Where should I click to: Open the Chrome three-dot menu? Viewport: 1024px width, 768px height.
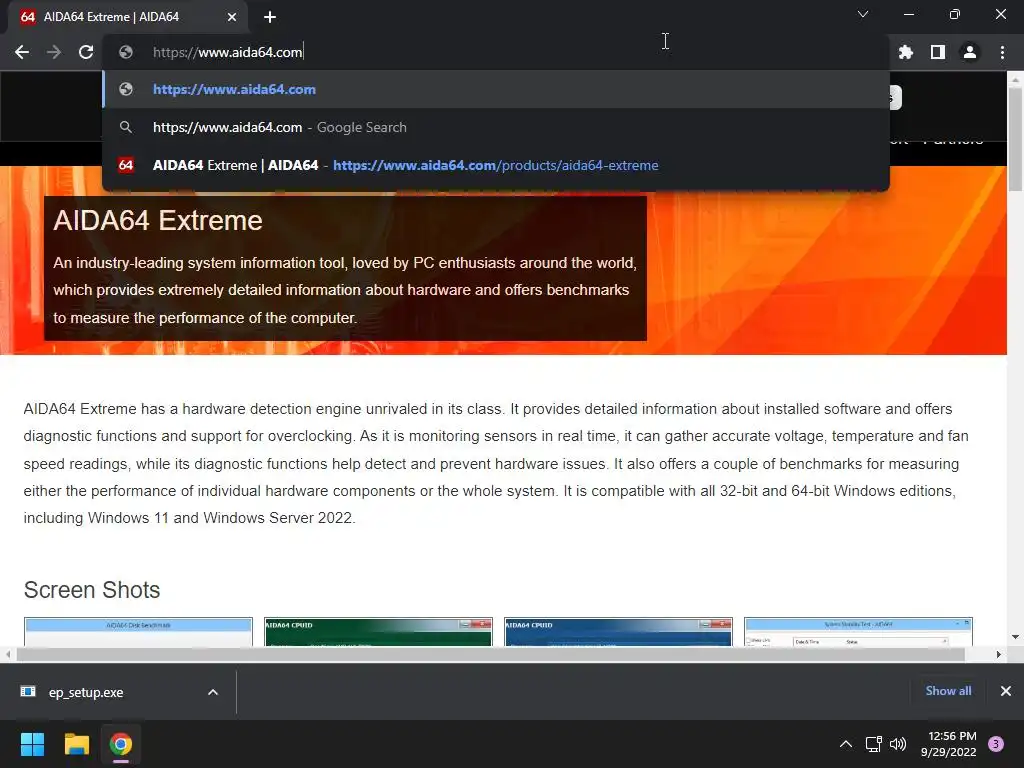(1002, 52)
